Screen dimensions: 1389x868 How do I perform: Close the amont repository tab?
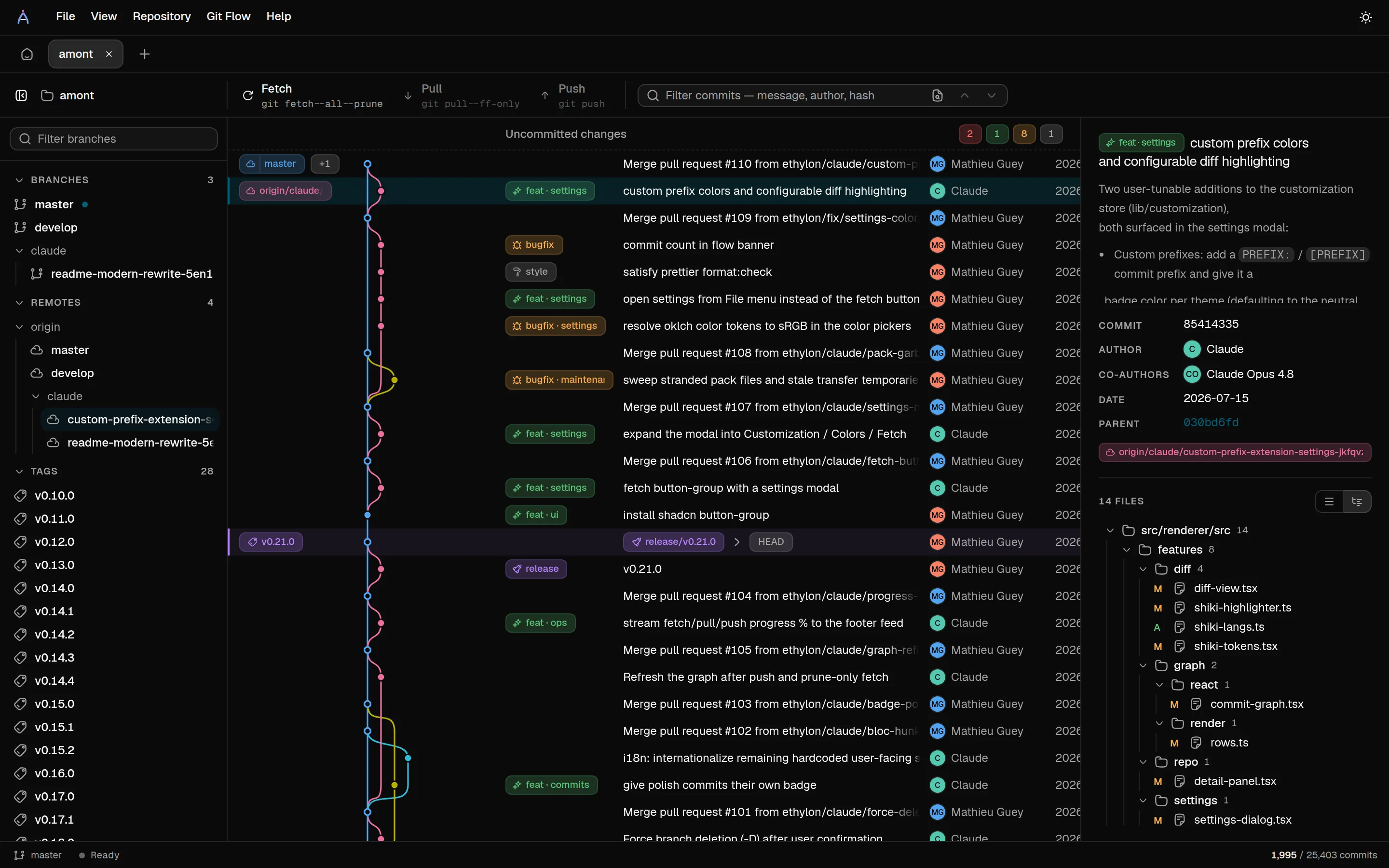[x=109, y=54]
